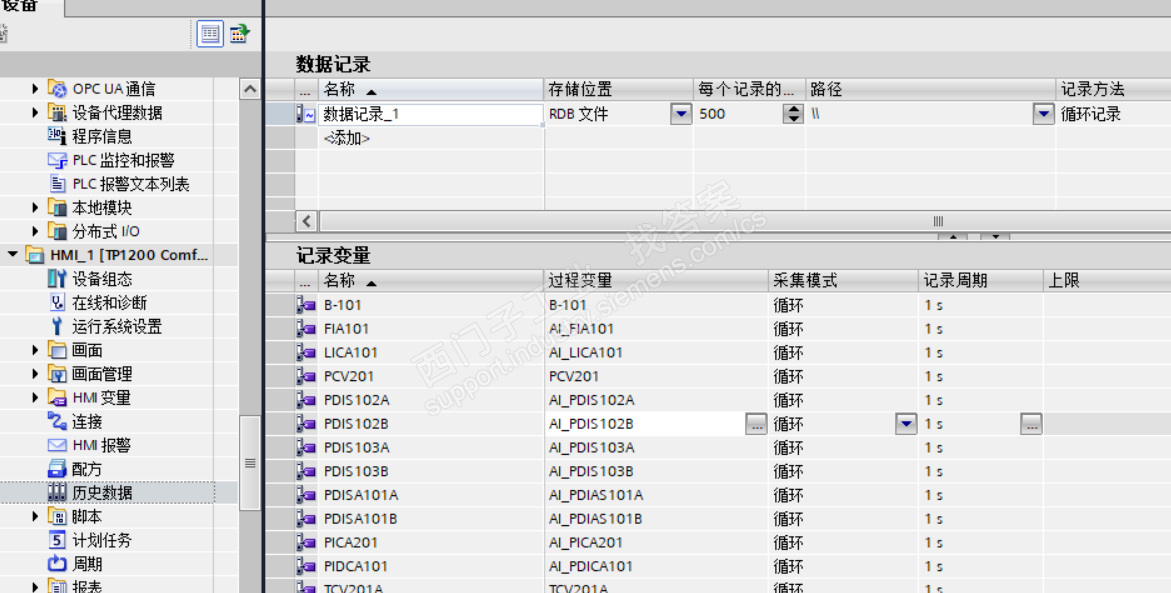This screenshot has height=593, width=1171.
Task: Click the 在线和诊断 icon
Action: pyautogui.click(x=58, y=302)
